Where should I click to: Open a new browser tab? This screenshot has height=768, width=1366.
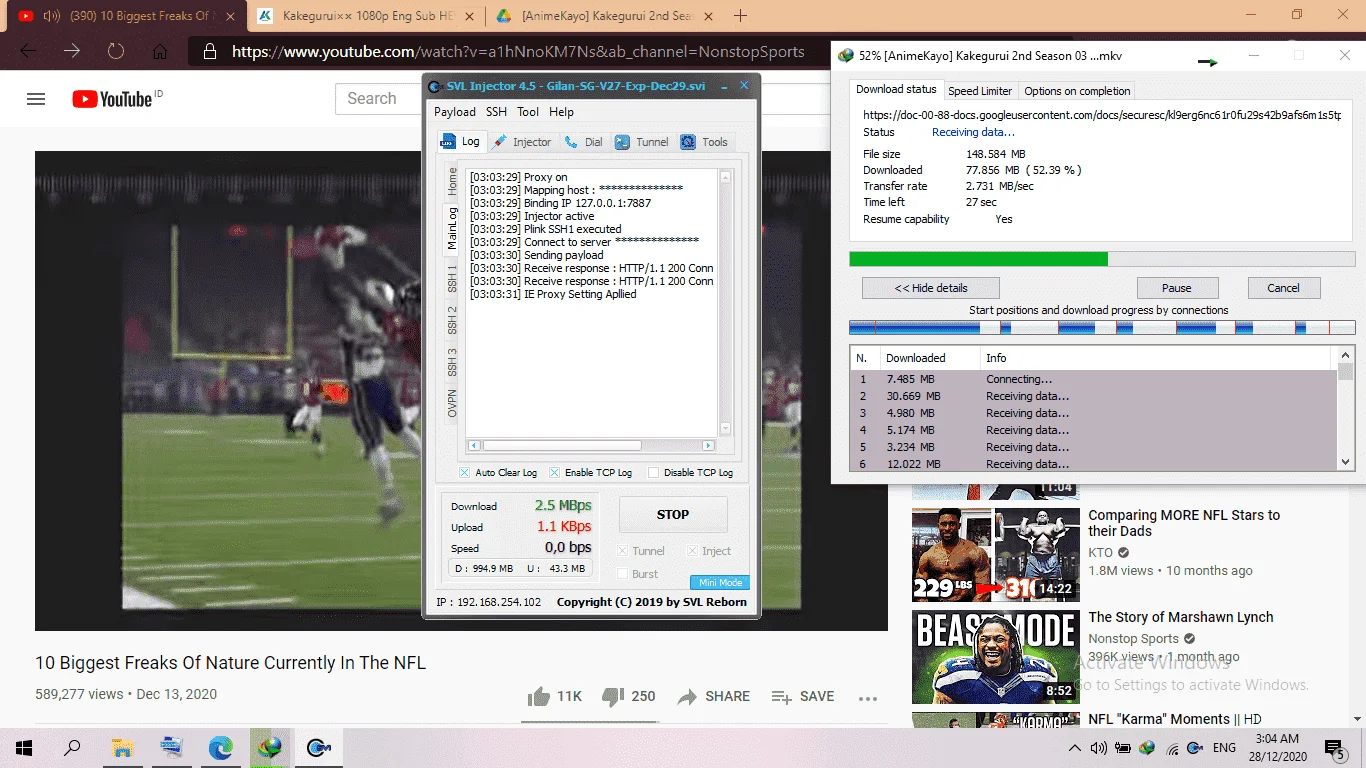point(741,16)
